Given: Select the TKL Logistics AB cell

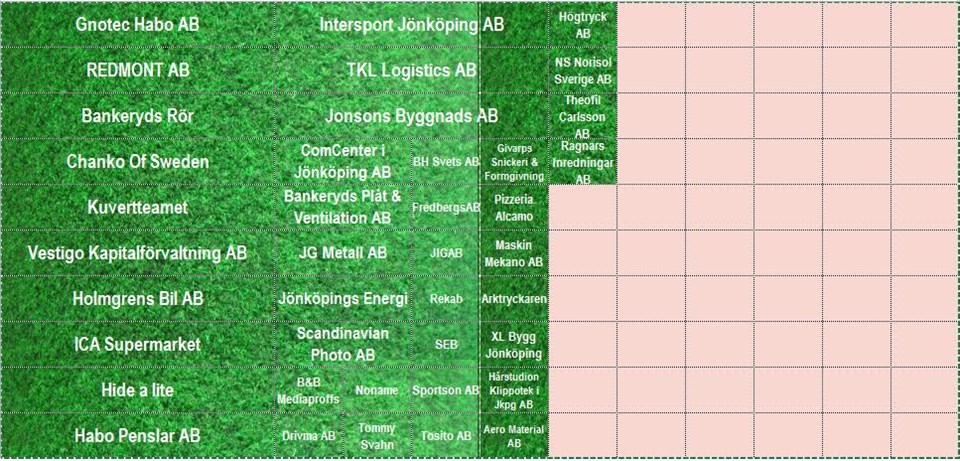Looking at the screenshot, I should coord(410,71).
